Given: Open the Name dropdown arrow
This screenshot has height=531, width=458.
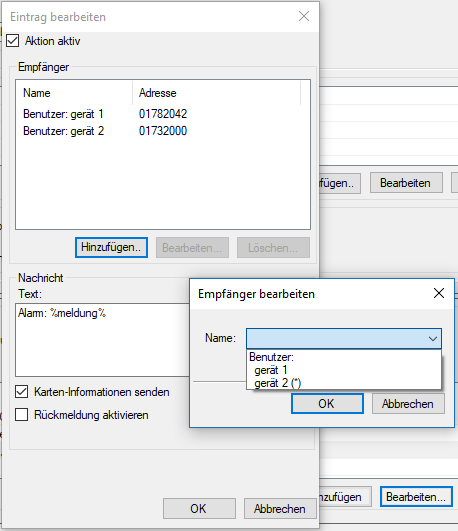Looking at the screenshot, I should pyautogui.click(x=433, y=338).
